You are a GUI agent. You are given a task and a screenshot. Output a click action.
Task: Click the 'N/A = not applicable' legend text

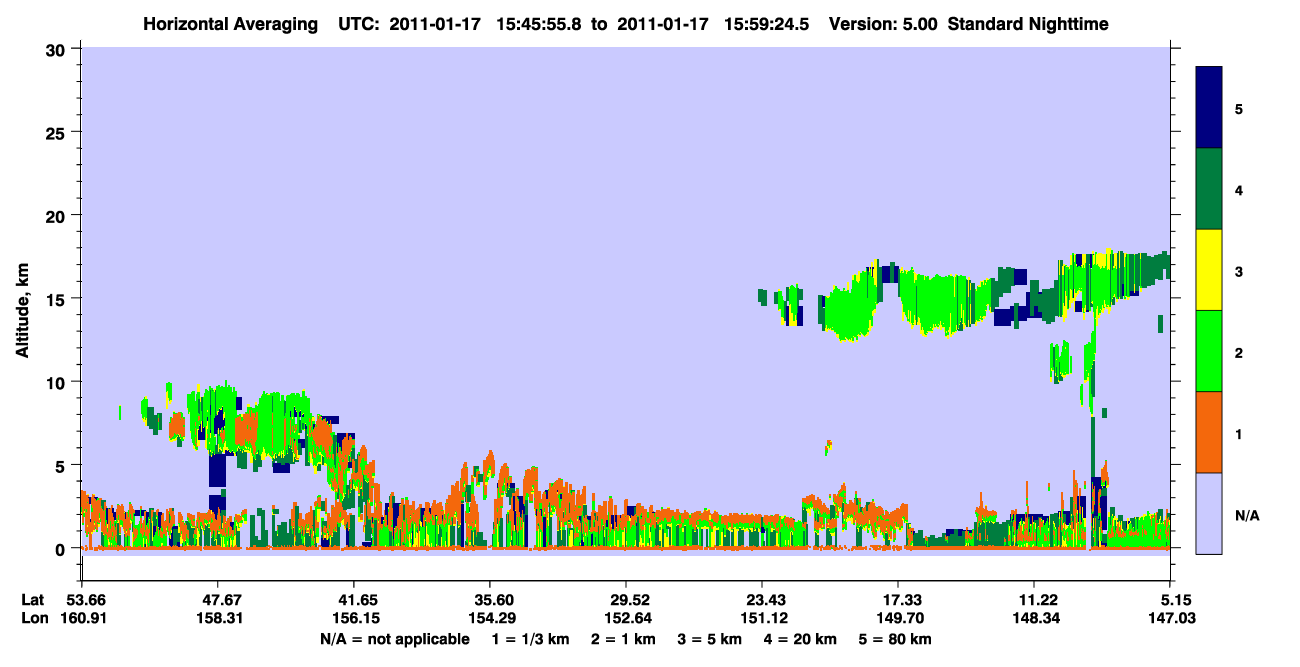pos(394,639)
